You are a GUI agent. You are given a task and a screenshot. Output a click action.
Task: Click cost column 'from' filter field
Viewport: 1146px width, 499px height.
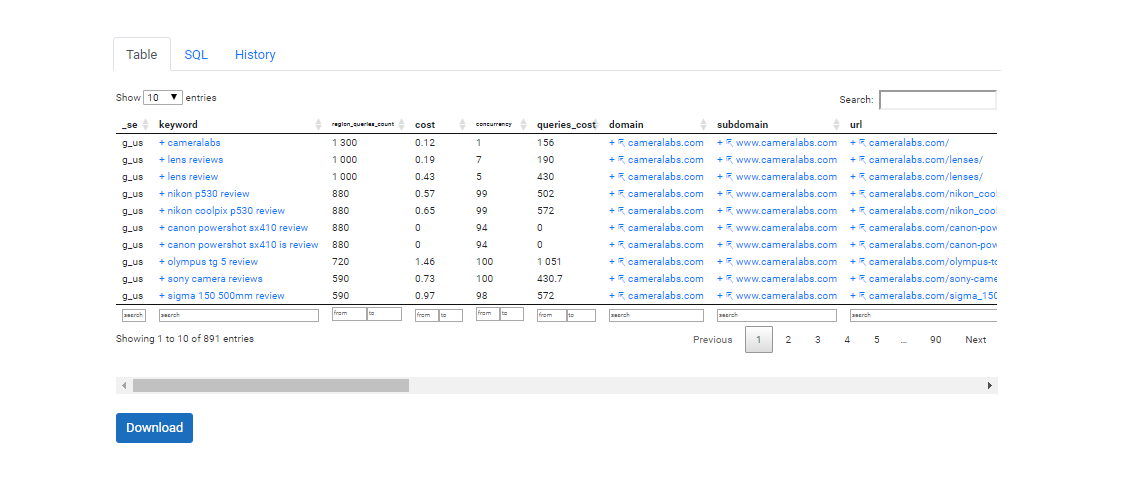[427, 316]
